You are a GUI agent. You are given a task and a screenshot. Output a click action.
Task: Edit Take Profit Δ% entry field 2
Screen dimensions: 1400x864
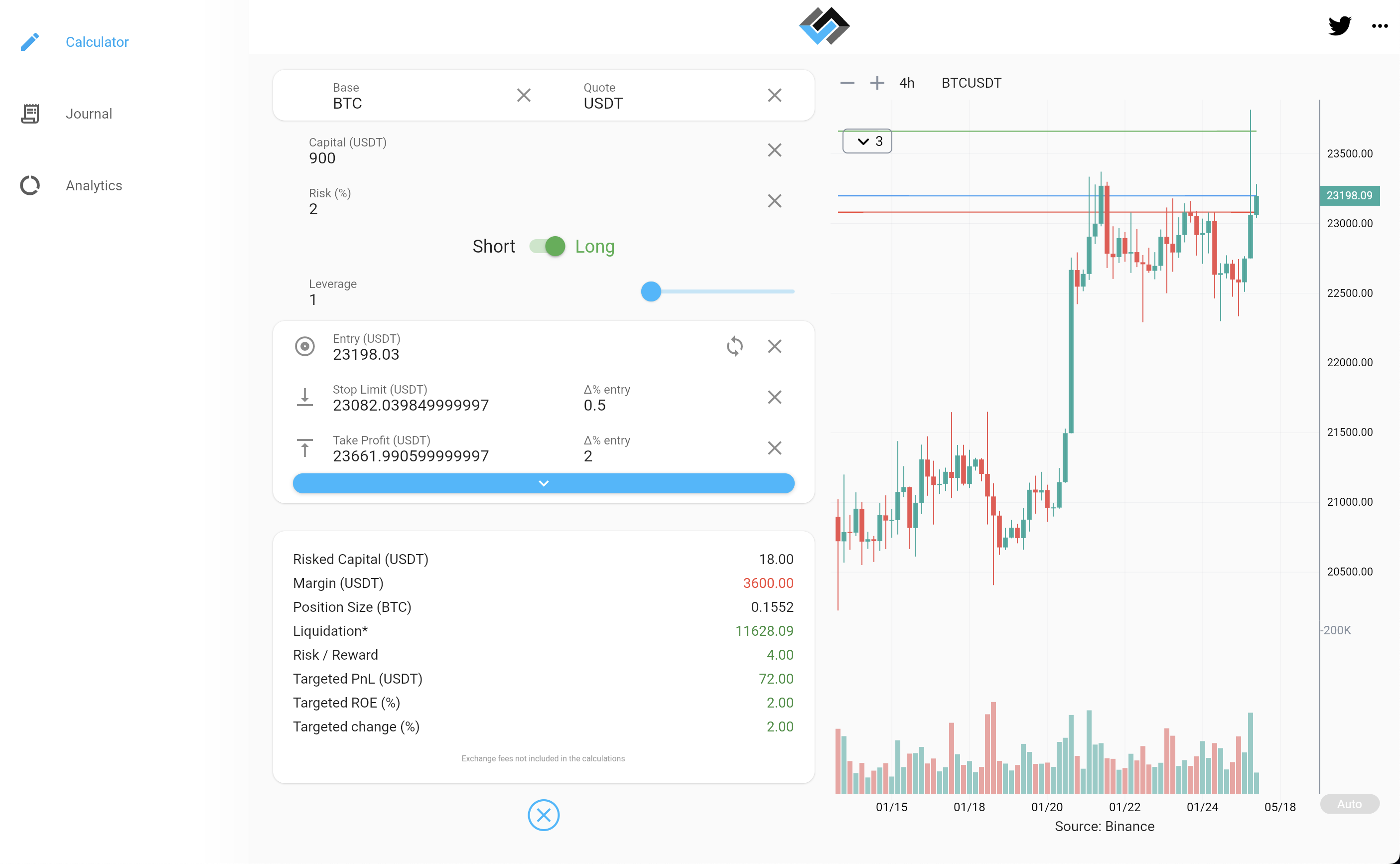pos(669,448)
